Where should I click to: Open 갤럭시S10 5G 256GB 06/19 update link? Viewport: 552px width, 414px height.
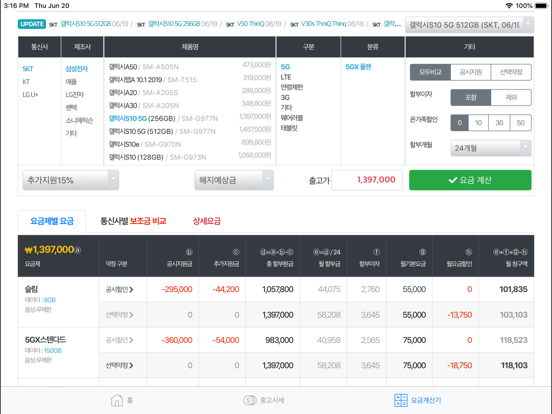(182, 24)
